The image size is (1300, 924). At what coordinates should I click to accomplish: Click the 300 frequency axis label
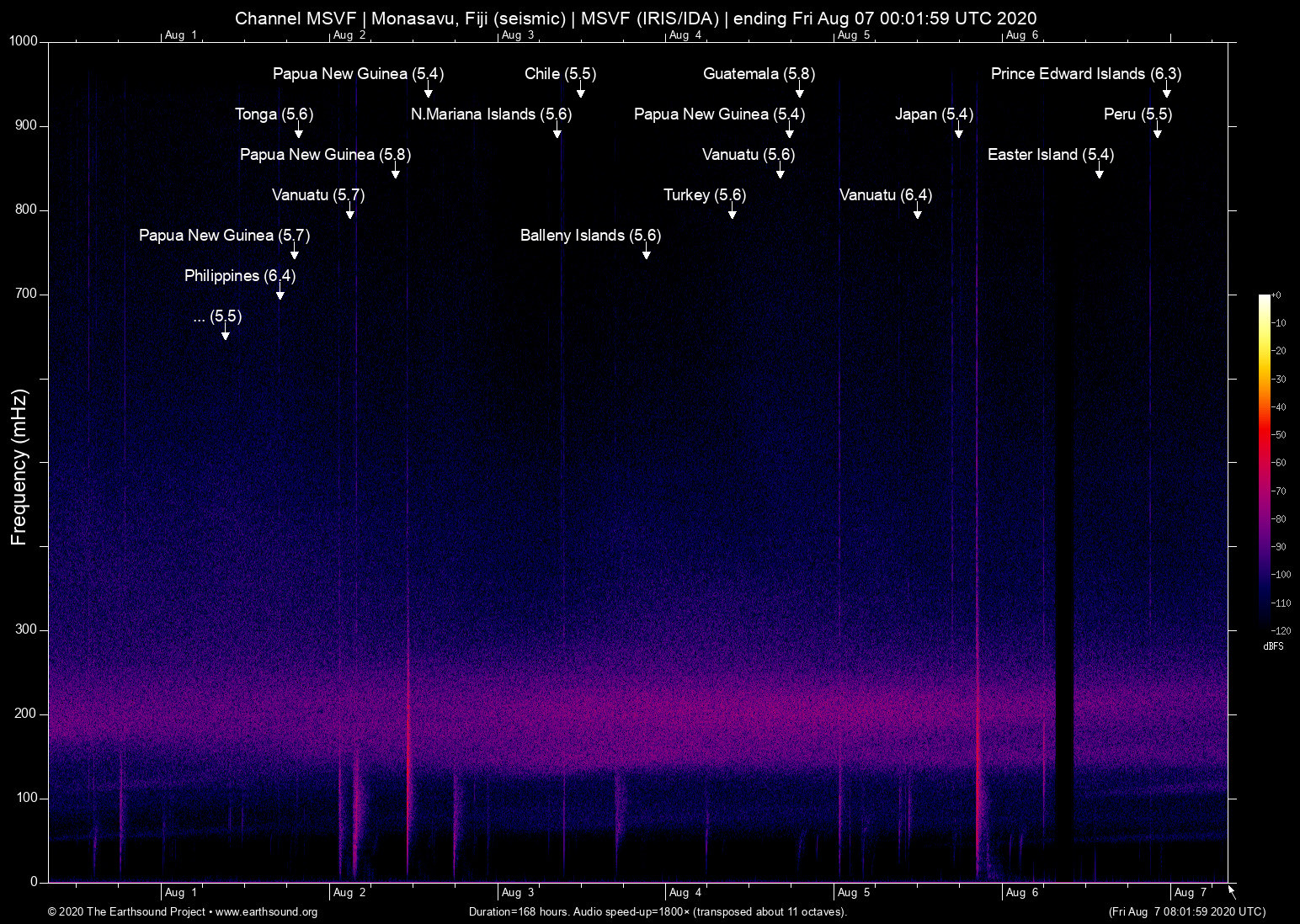pos(27,629)
